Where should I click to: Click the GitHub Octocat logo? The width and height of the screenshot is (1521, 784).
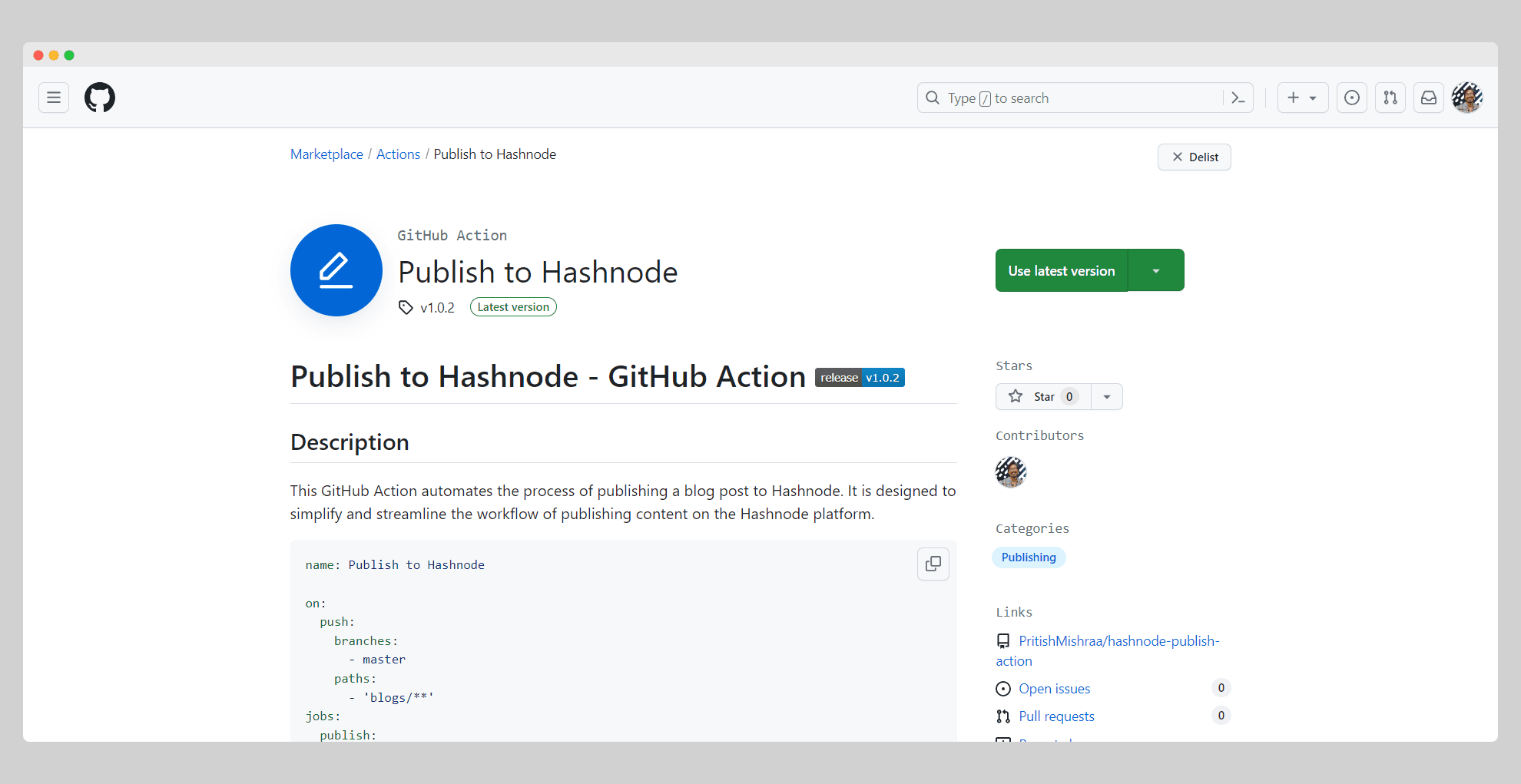click(x=100, y=98)
